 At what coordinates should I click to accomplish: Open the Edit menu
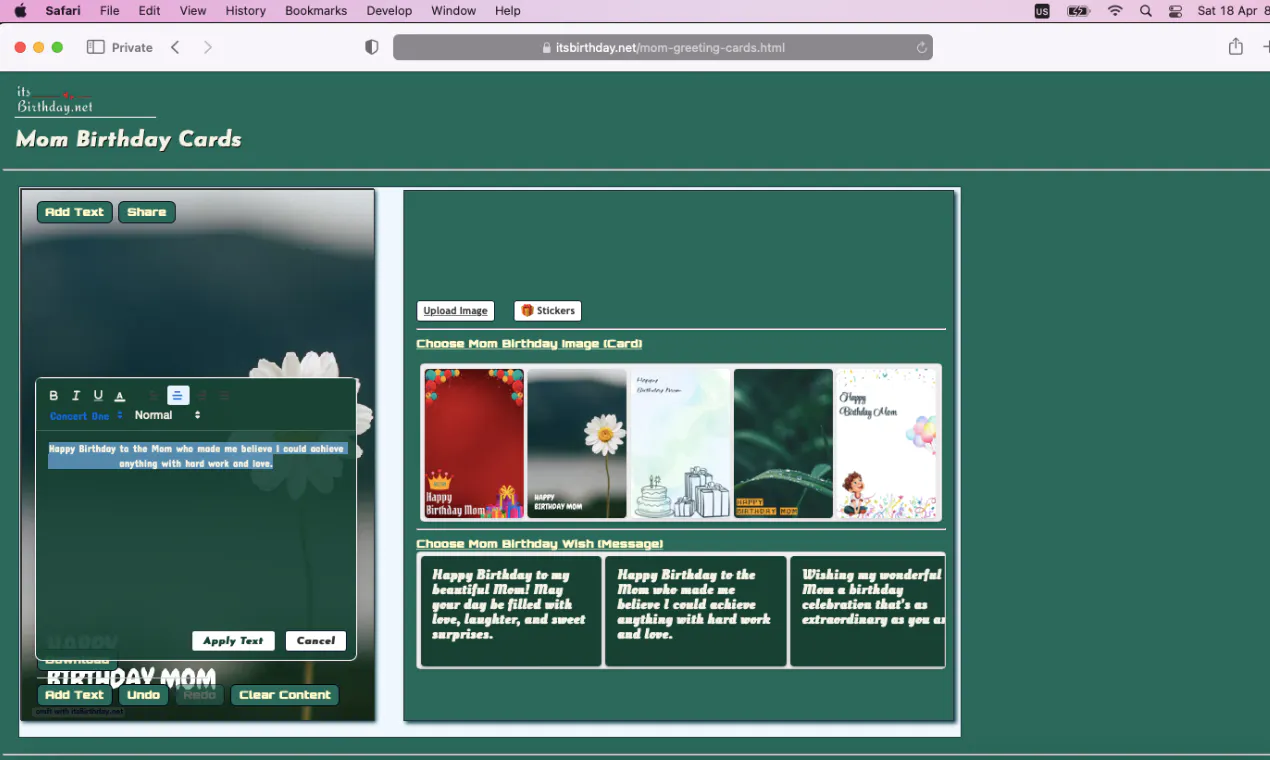(149, 10)
